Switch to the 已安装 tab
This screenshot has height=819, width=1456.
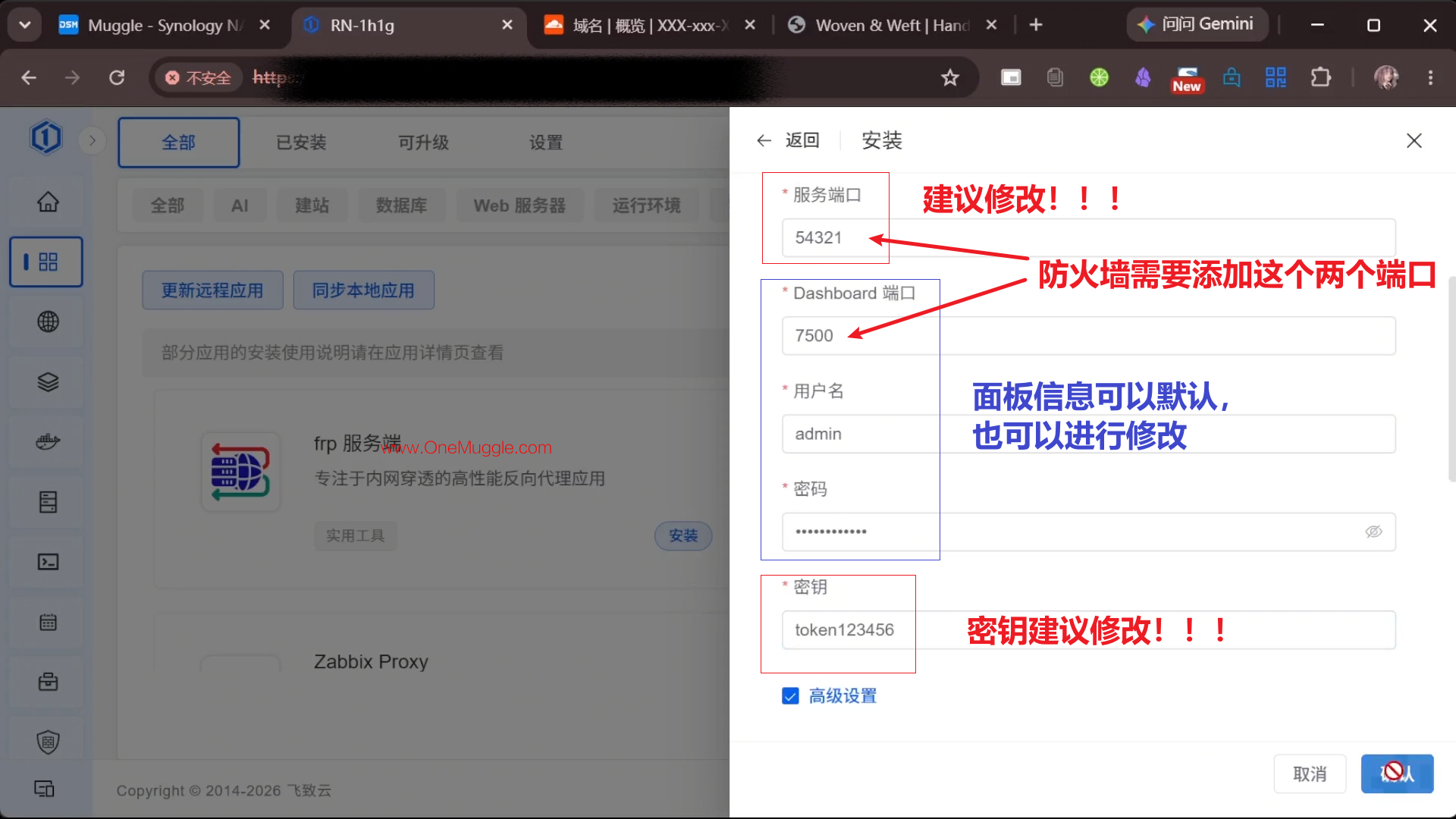(x=301, y=143)
